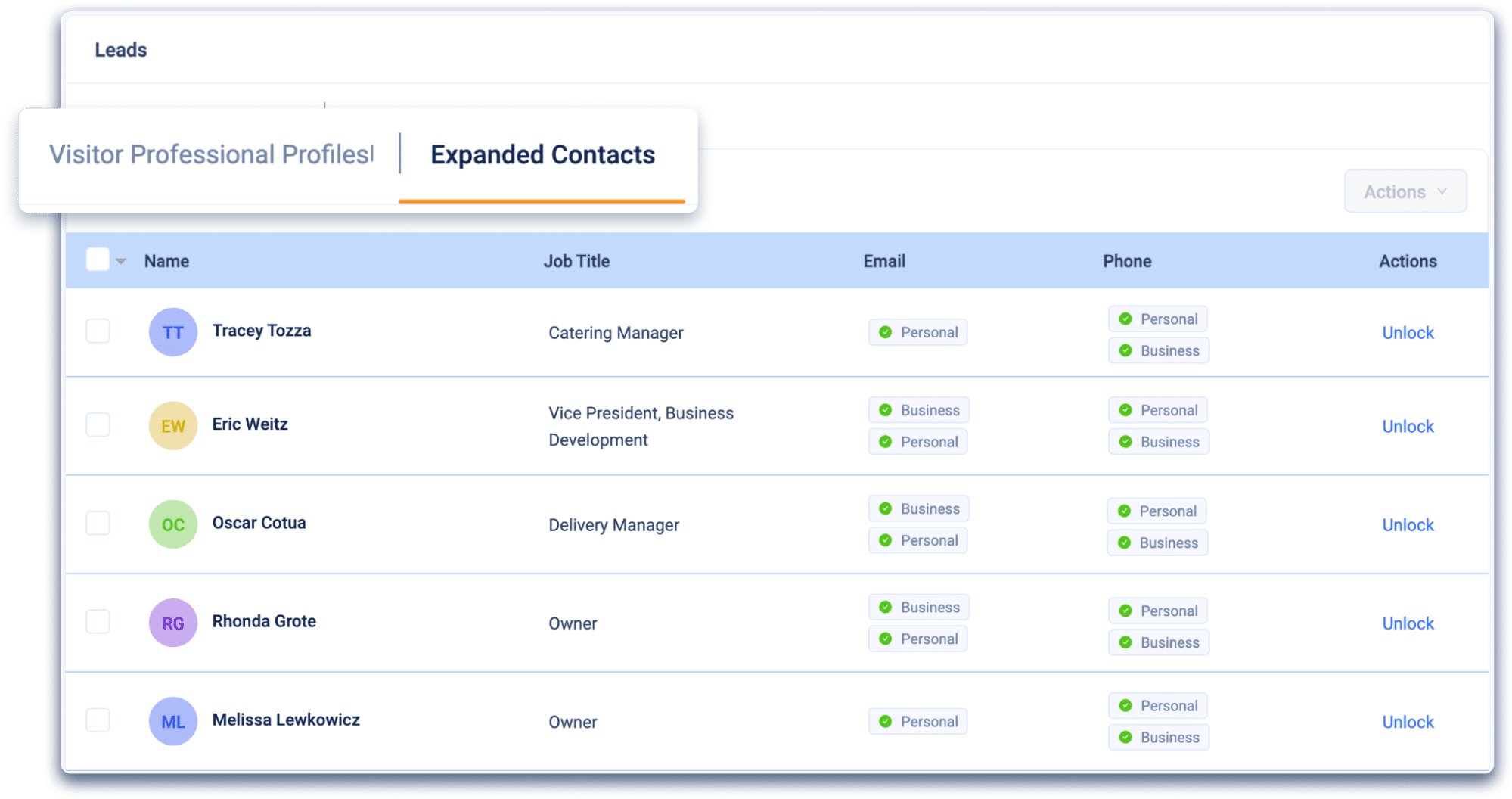1512x799 pixels.
Task: Click Tracey Tozza's Business phone badge
Action: (1159, 350)
